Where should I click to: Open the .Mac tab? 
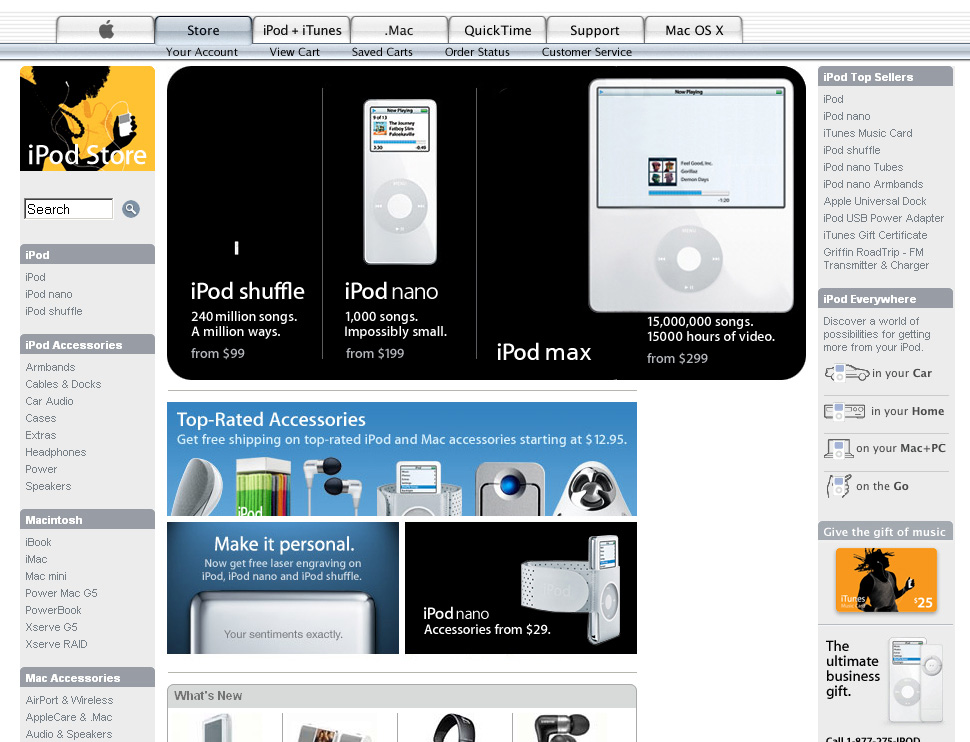coord(399,30)
